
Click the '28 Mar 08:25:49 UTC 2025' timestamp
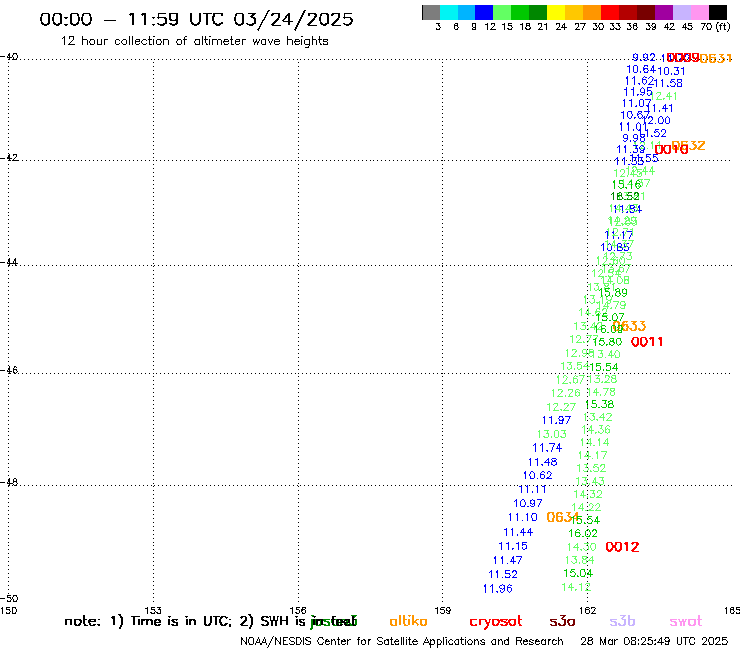pyautogui.click(x=654, y=642)
